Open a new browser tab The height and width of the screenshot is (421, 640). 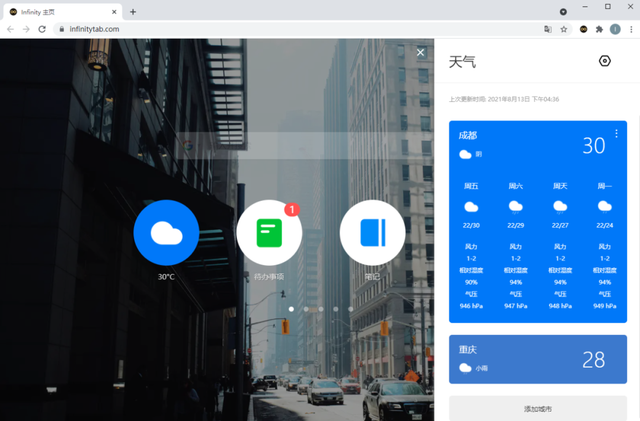tap(133, 12)
